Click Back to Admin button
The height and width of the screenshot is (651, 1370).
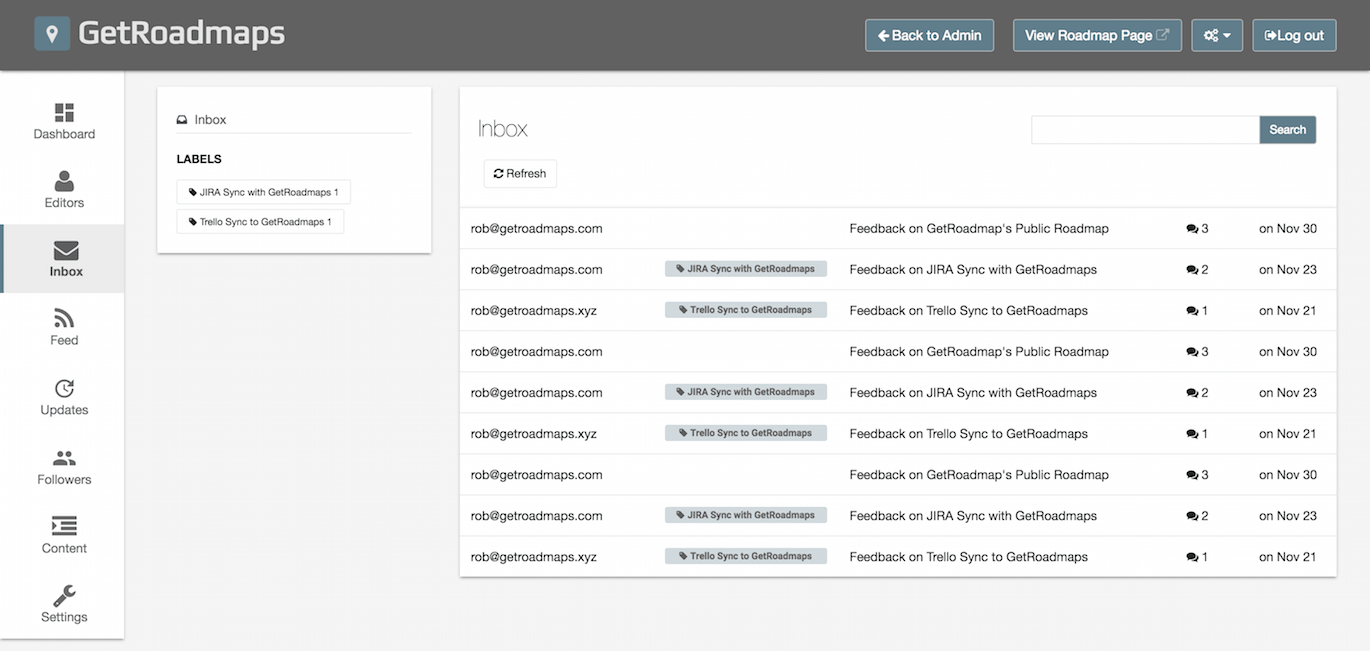tap(930, 35)
